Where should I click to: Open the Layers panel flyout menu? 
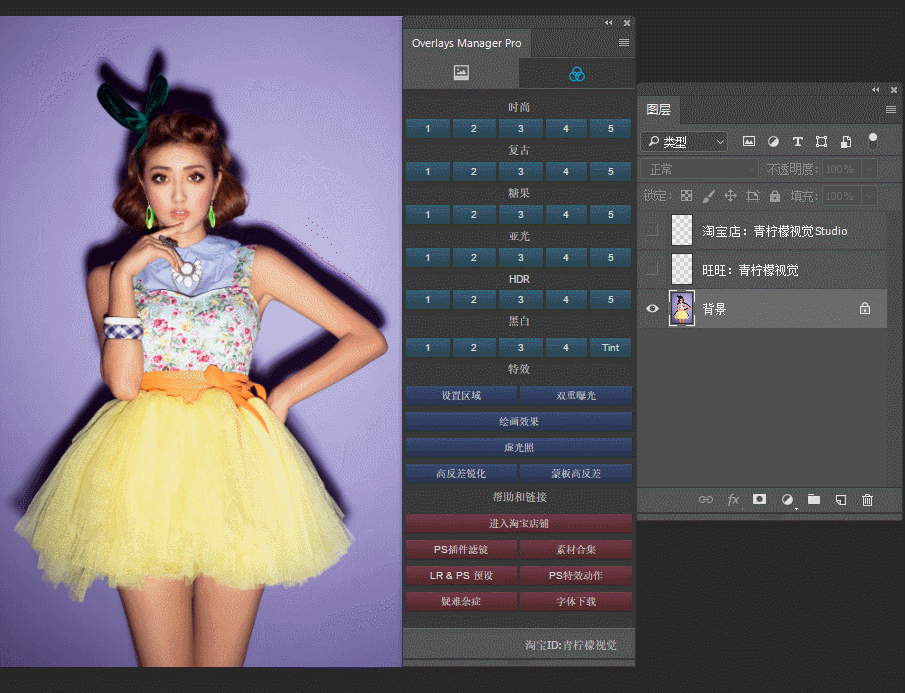[890, 110]
